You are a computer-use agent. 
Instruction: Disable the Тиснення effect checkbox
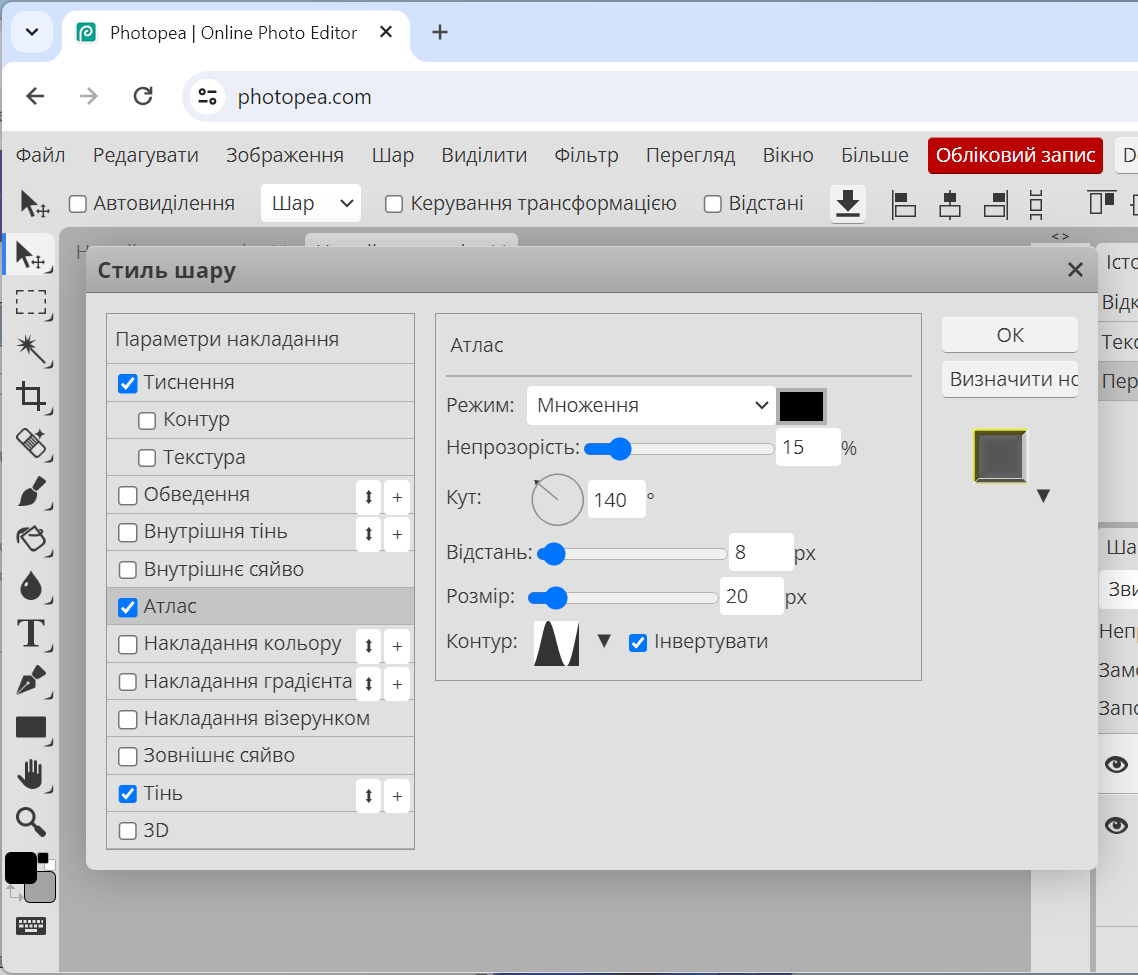coord(128,383)
